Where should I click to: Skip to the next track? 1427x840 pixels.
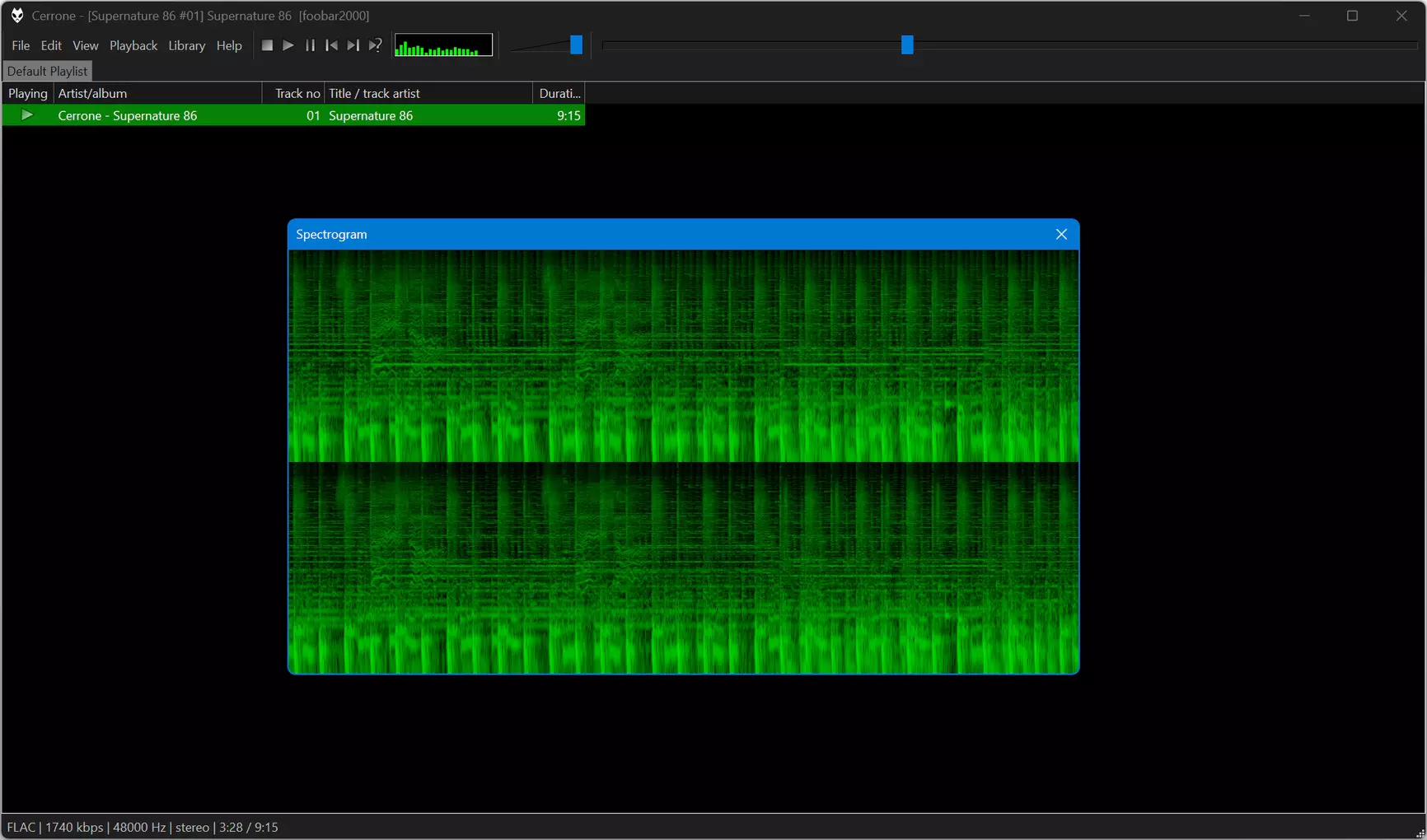(x=353, y=45)
